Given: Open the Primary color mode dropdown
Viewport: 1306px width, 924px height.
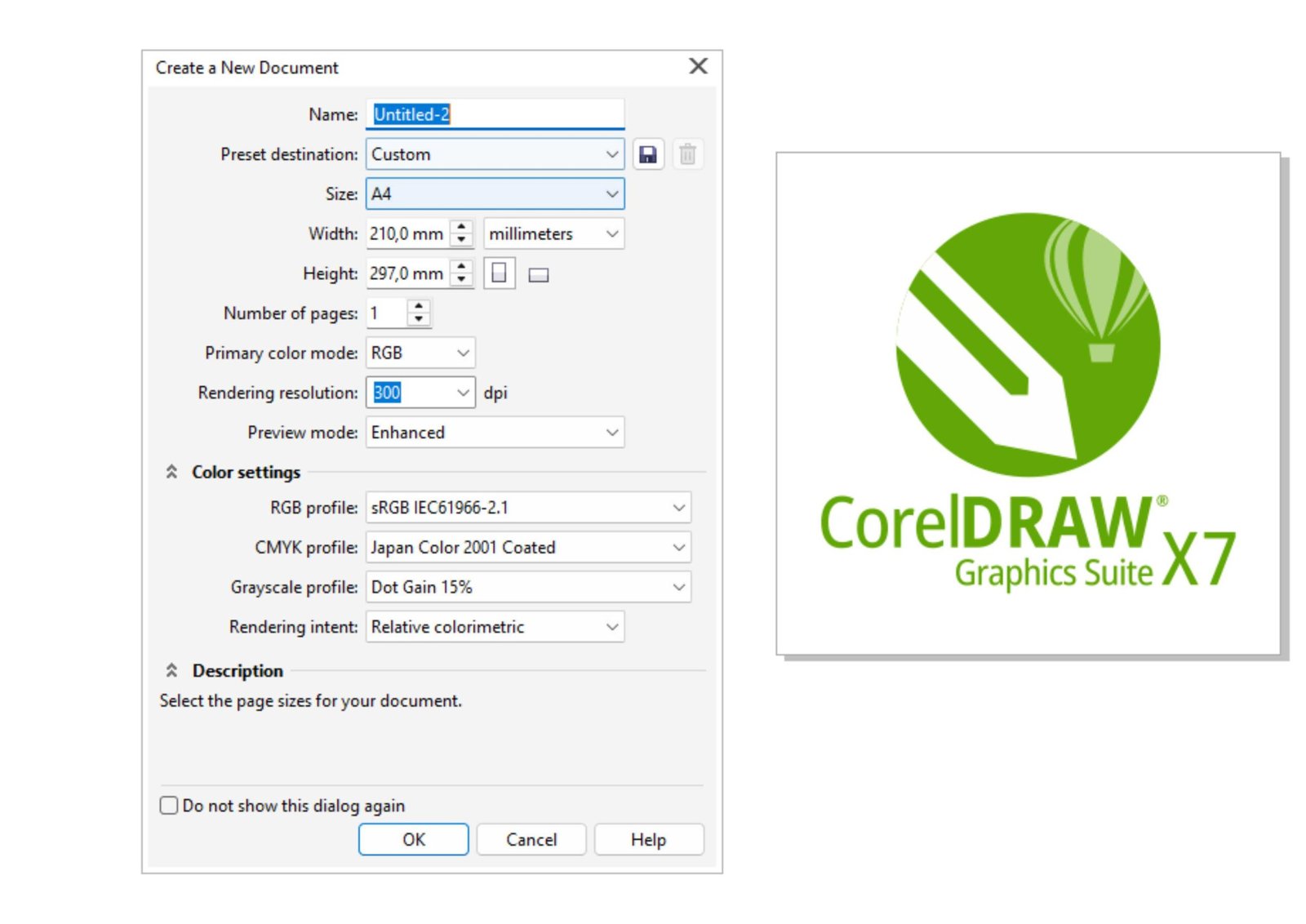Looking at the screenshot, I should (x=461, y=353).
